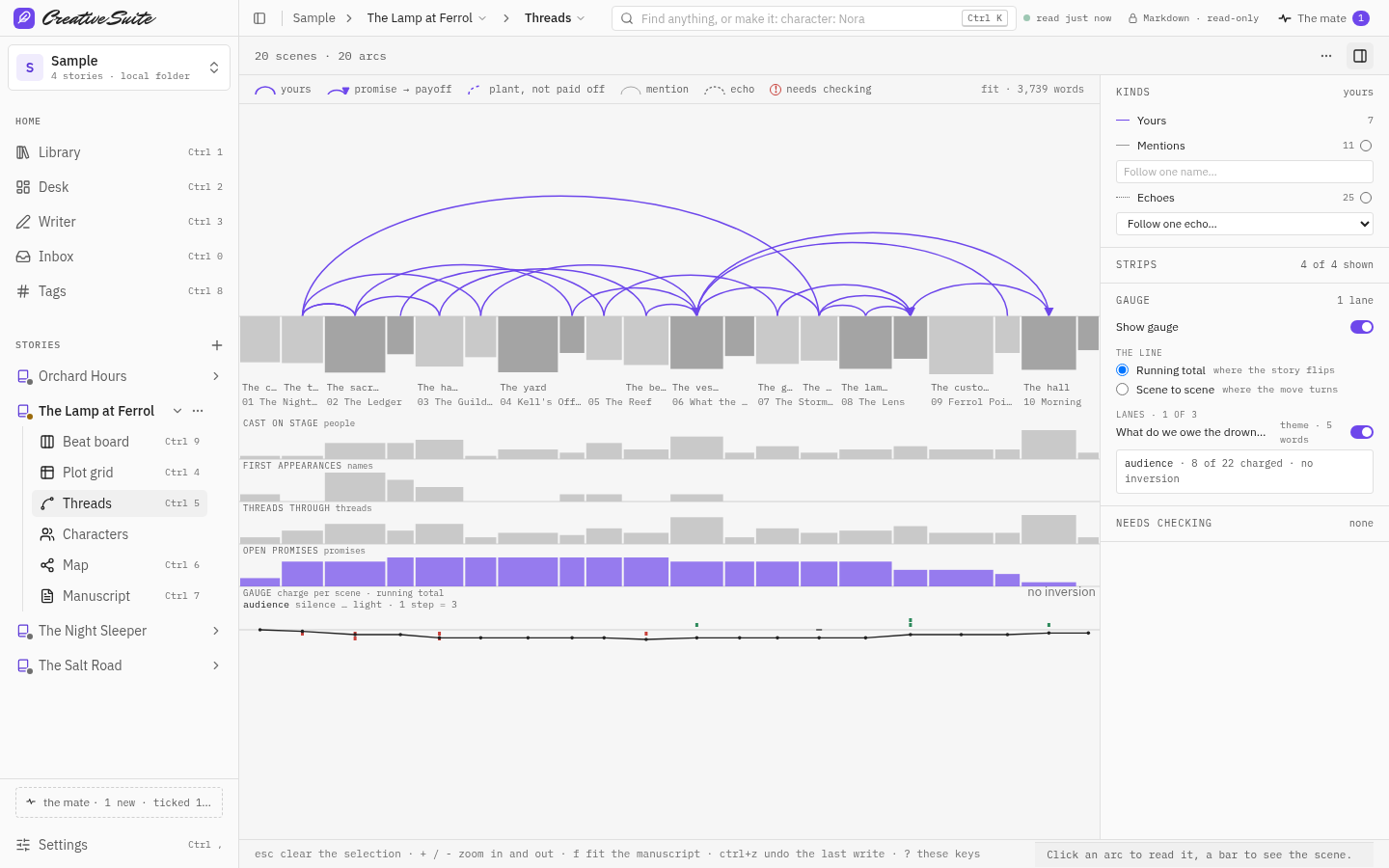Click the Beat board icon

coord(47,442)
